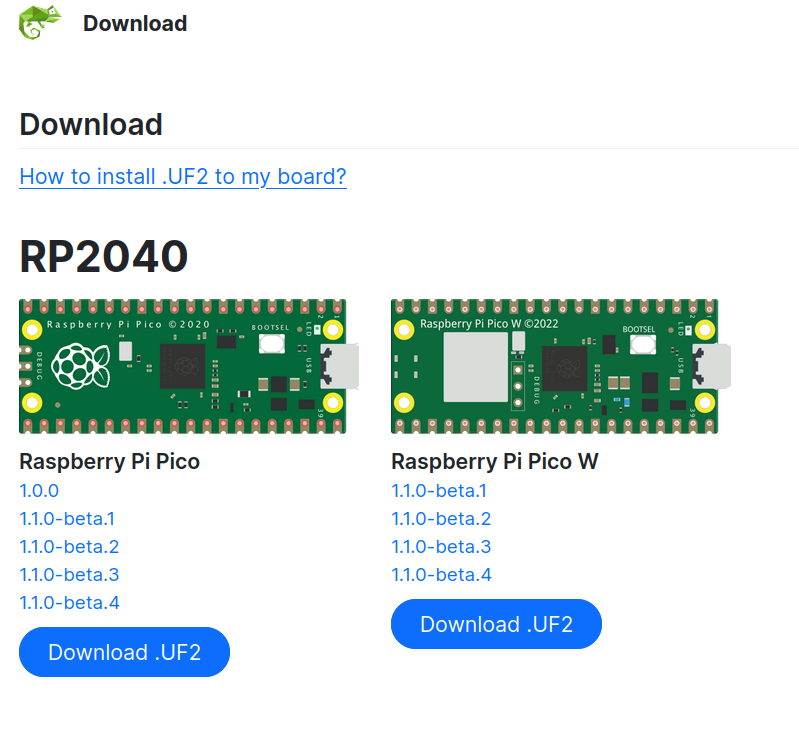Download .UF2 for Raspberry Pi Pico
This screenshot has width=799, height=749.
tap(124, 652)
